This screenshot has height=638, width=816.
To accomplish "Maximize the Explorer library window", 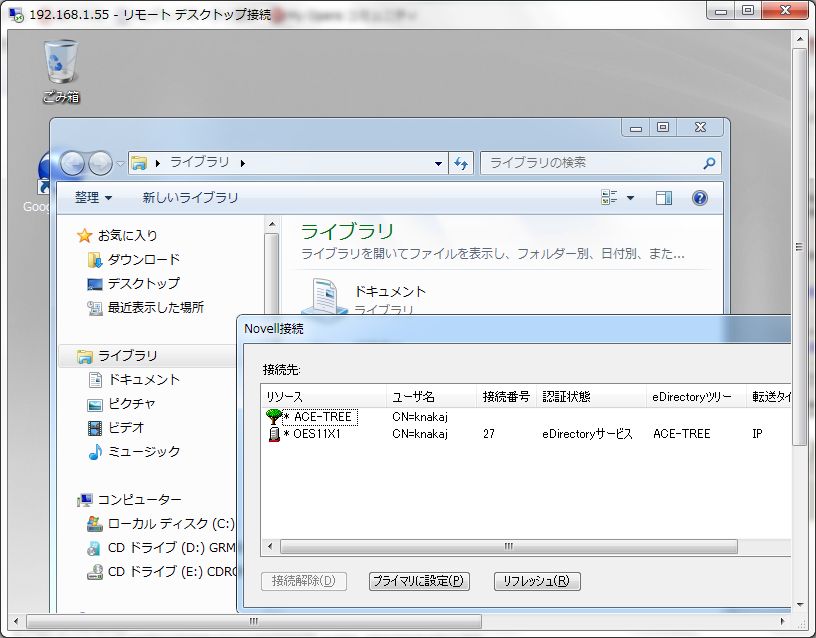I will (x=662, y=127).
